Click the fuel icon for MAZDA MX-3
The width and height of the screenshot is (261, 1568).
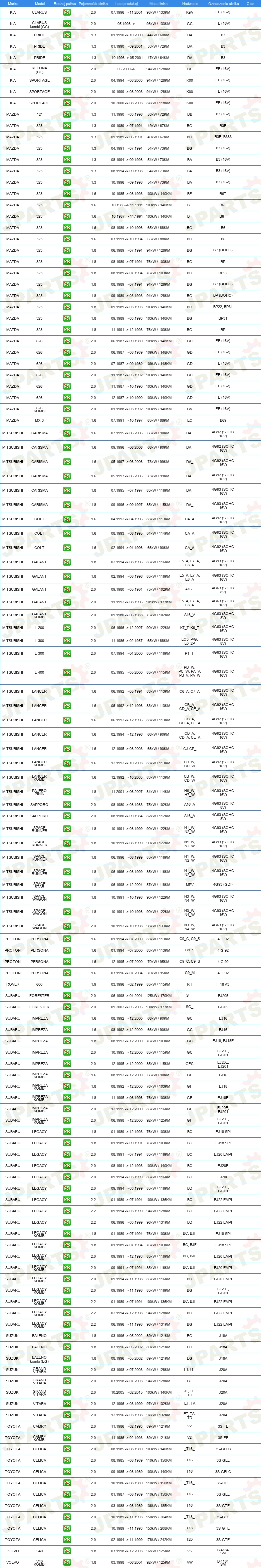click(67, 420)
